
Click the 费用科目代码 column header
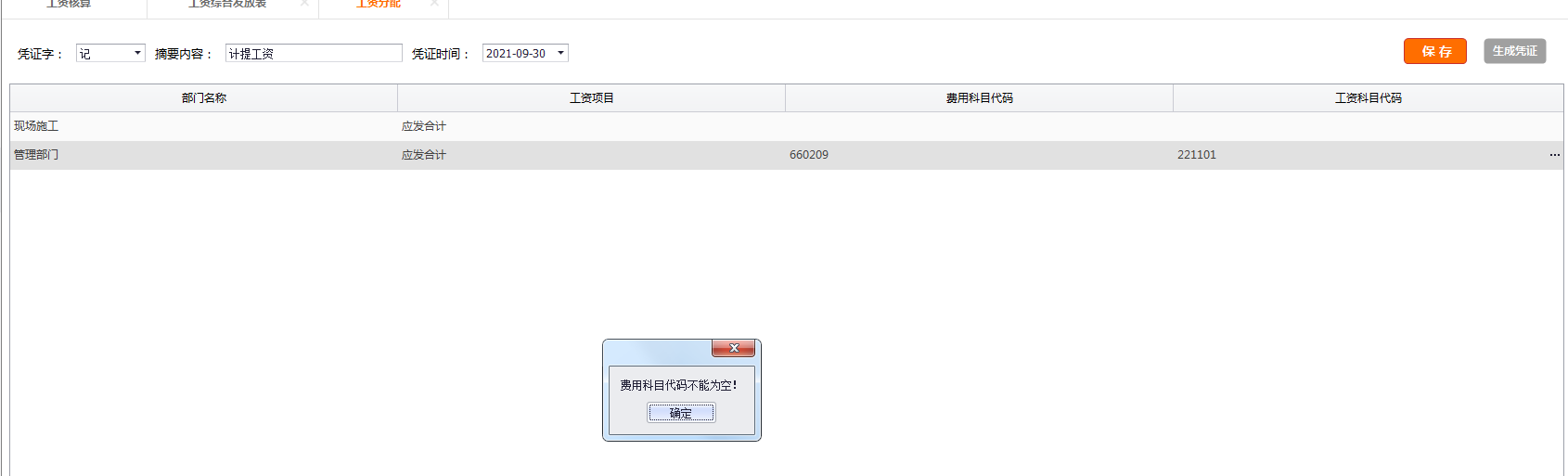click(x=979, y=97)
